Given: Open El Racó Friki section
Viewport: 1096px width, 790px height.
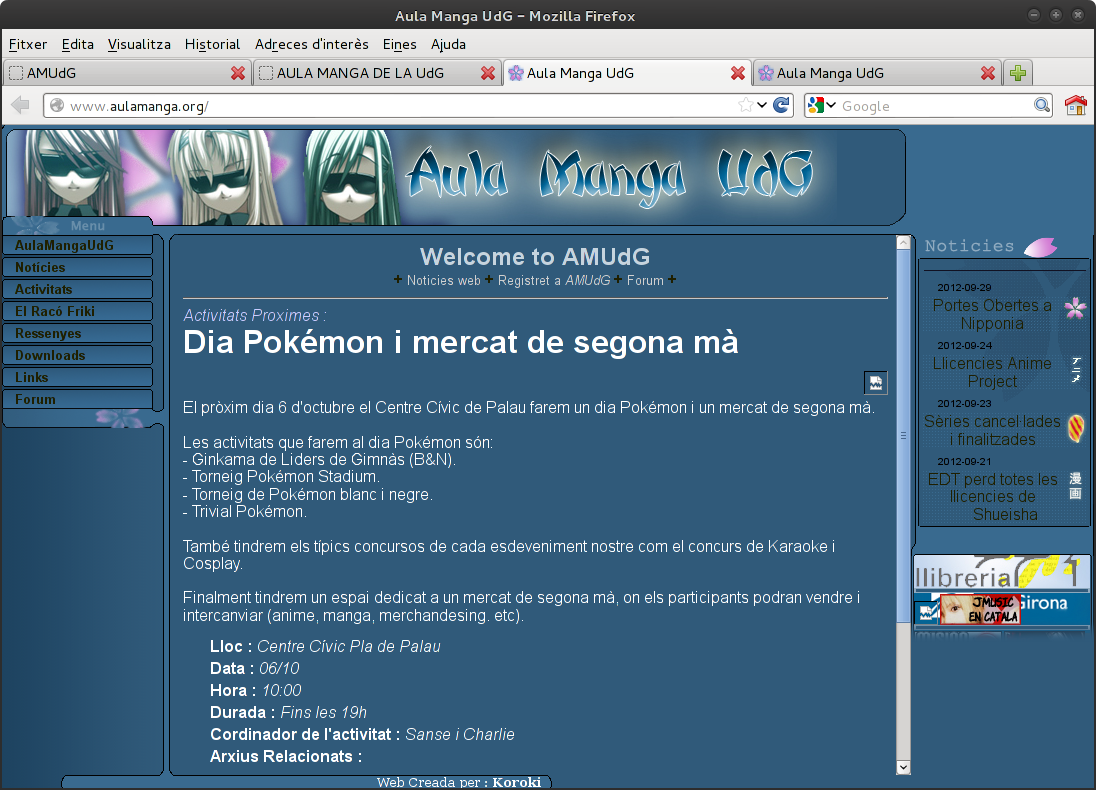Looking at the screenshot, I should point(78,311).
